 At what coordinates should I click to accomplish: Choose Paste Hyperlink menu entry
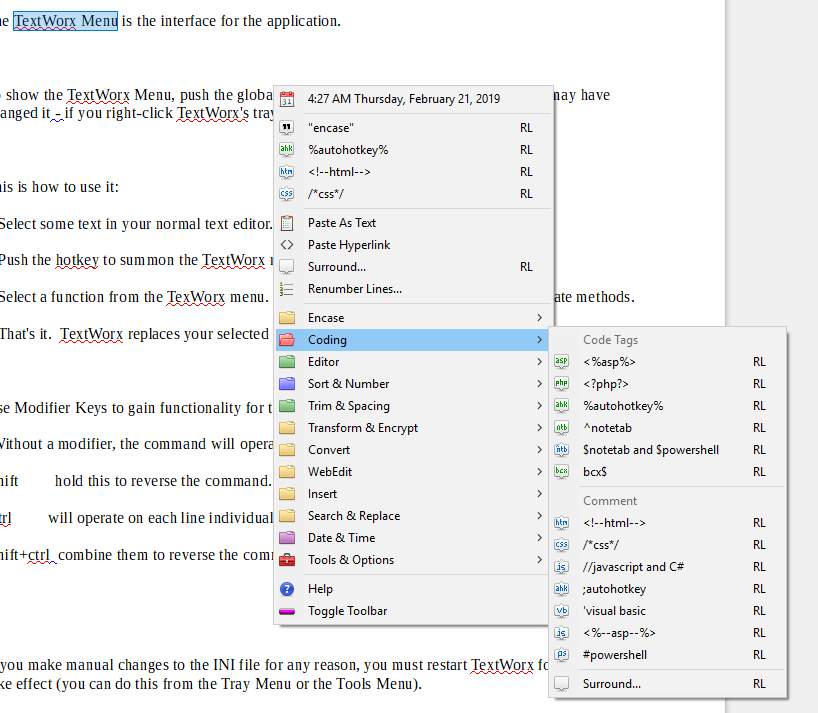(x=414, y=245)
